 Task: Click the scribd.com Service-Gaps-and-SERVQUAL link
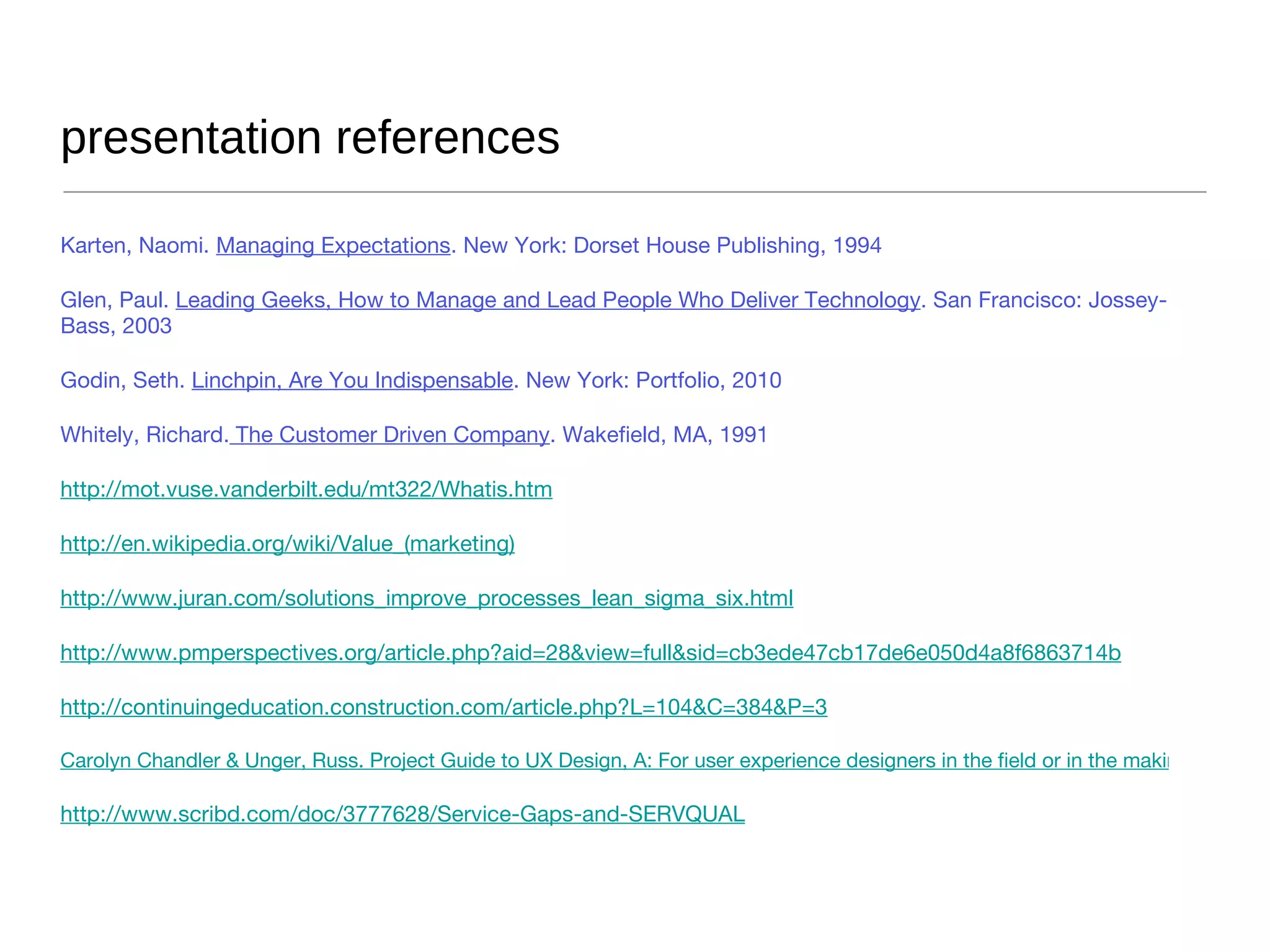402,814
